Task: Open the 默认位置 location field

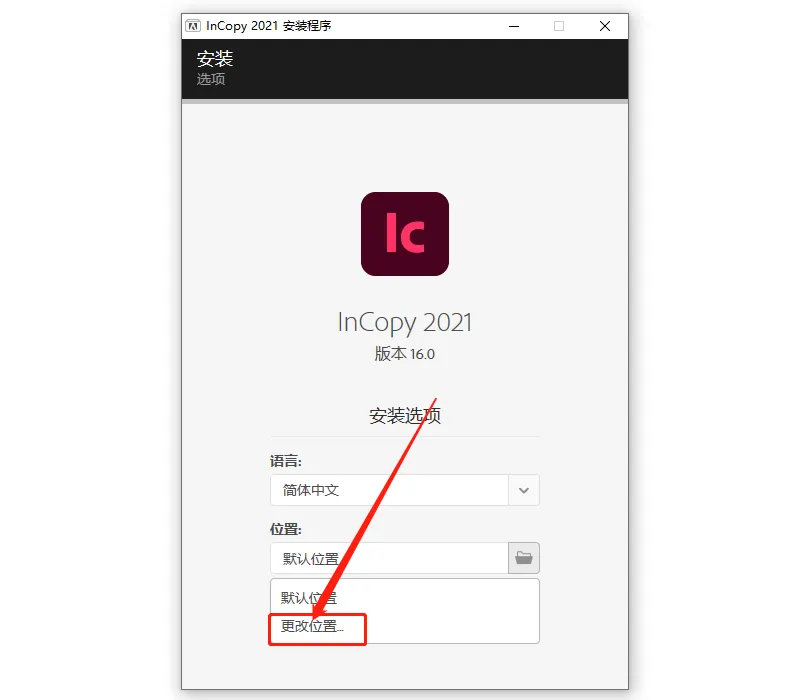Action: pyautogui.click(x=389, y=558)
